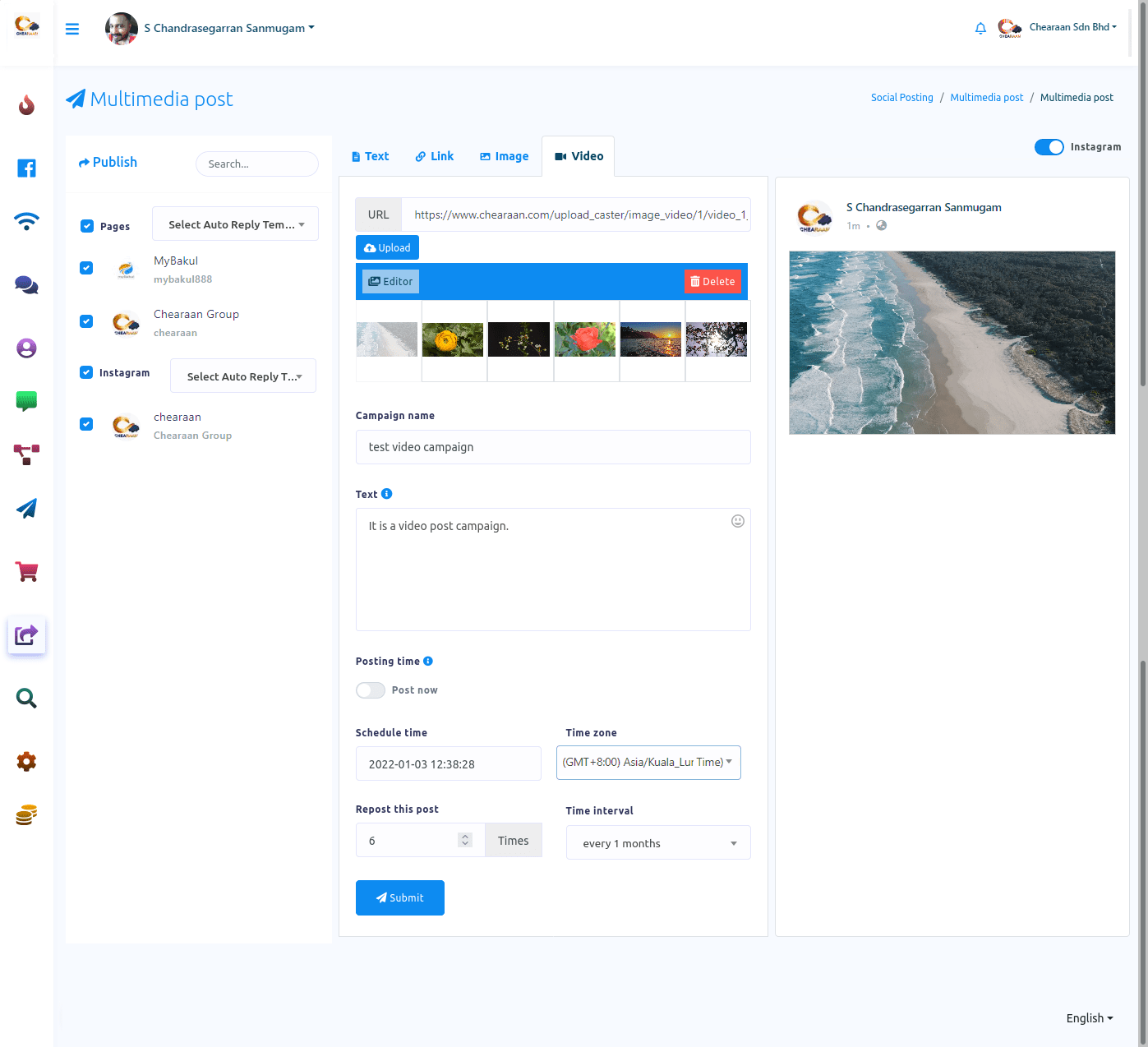Open the Time zone dropdown
The image size is (1148, 1047).
point(648,763)
